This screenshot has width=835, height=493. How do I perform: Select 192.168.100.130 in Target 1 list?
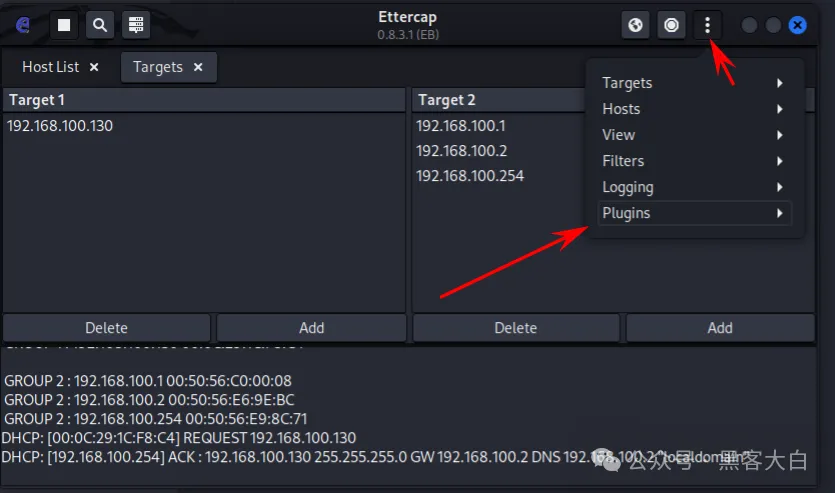click(60, 126)
